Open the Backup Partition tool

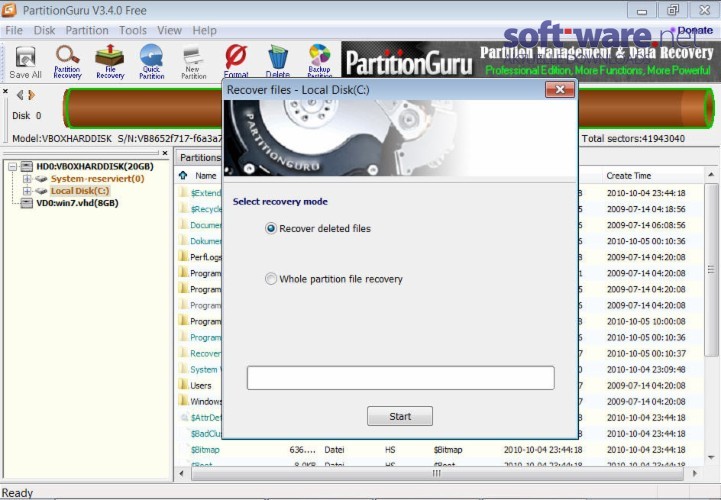tap(319, 61)
